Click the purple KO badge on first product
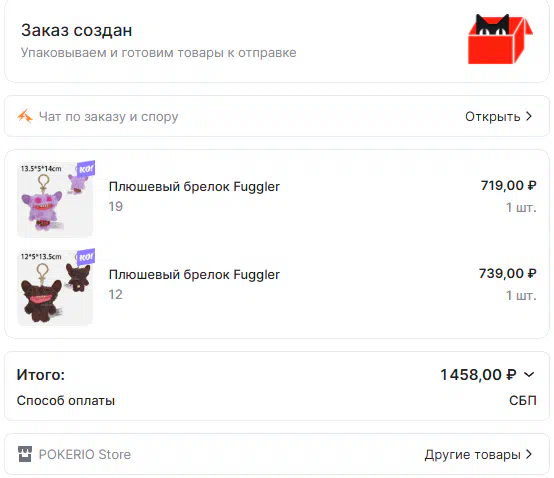 (x=86, y=169)
